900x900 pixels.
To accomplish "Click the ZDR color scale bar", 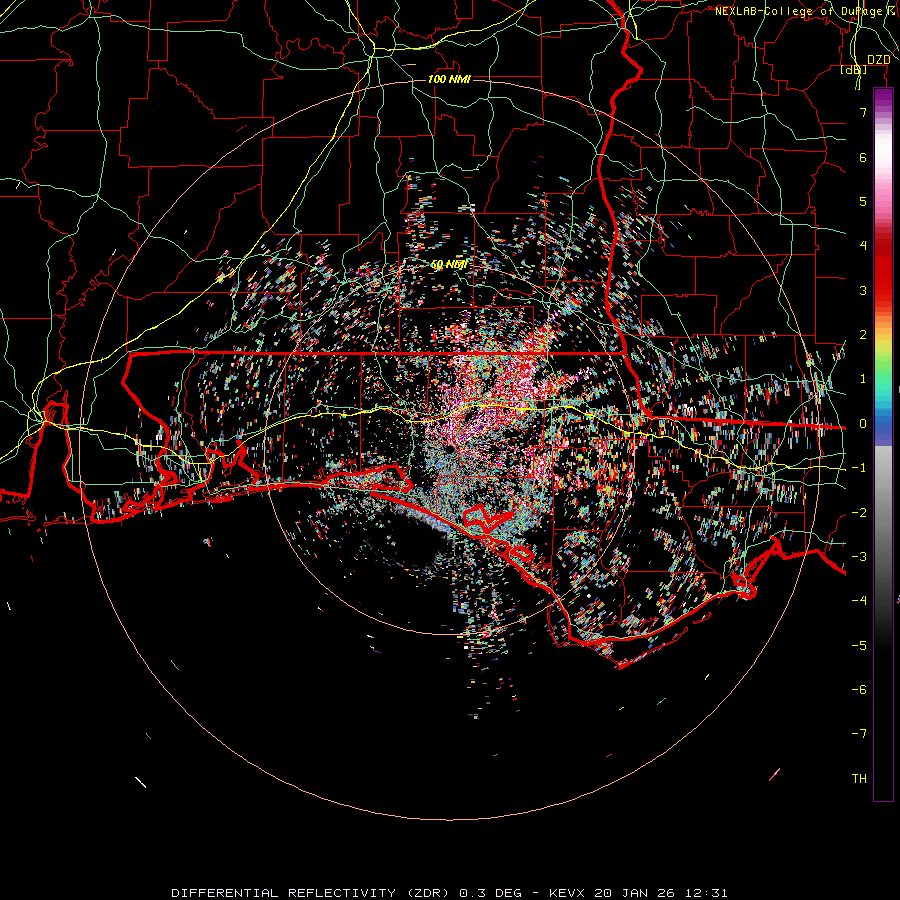I will click(883, 444).
